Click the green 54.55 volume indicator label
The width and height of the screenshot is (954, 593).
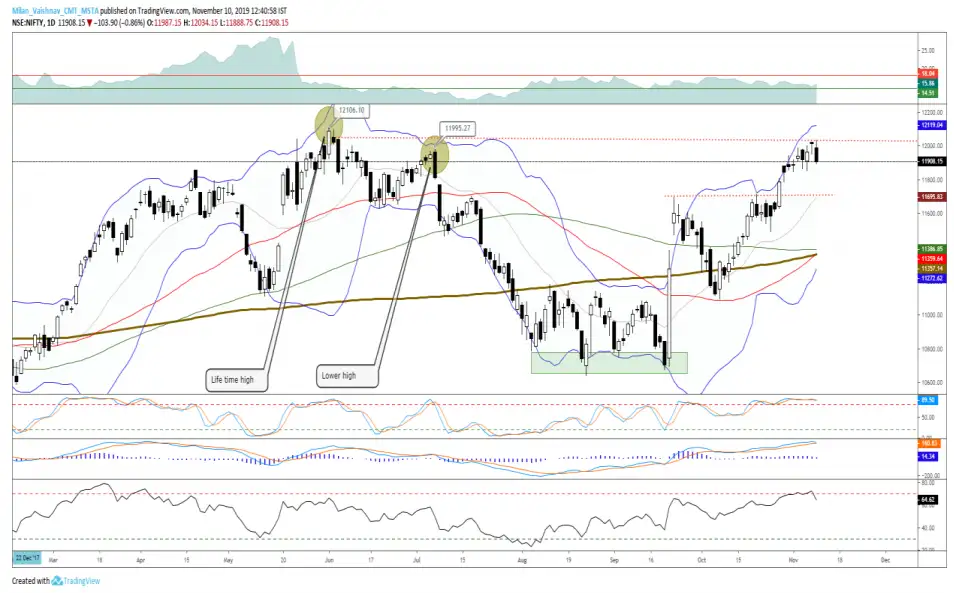(927, 91)
